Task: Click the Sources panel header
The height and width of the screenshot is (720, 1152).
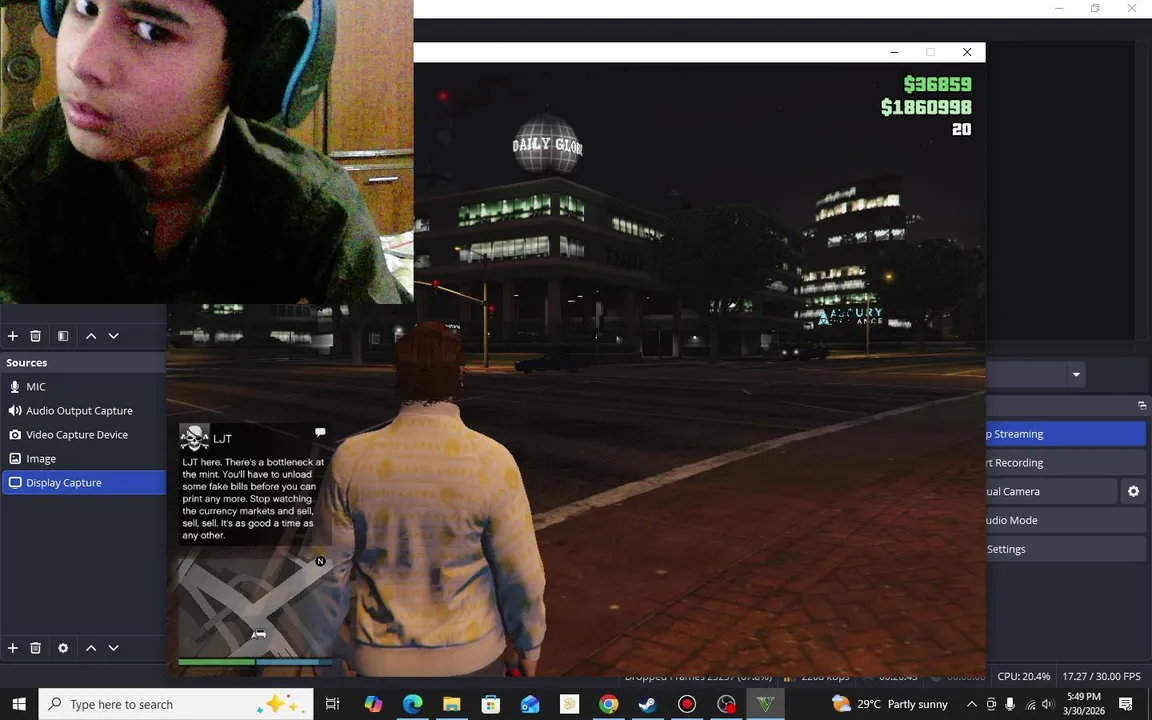Action: tap(83, 362)
